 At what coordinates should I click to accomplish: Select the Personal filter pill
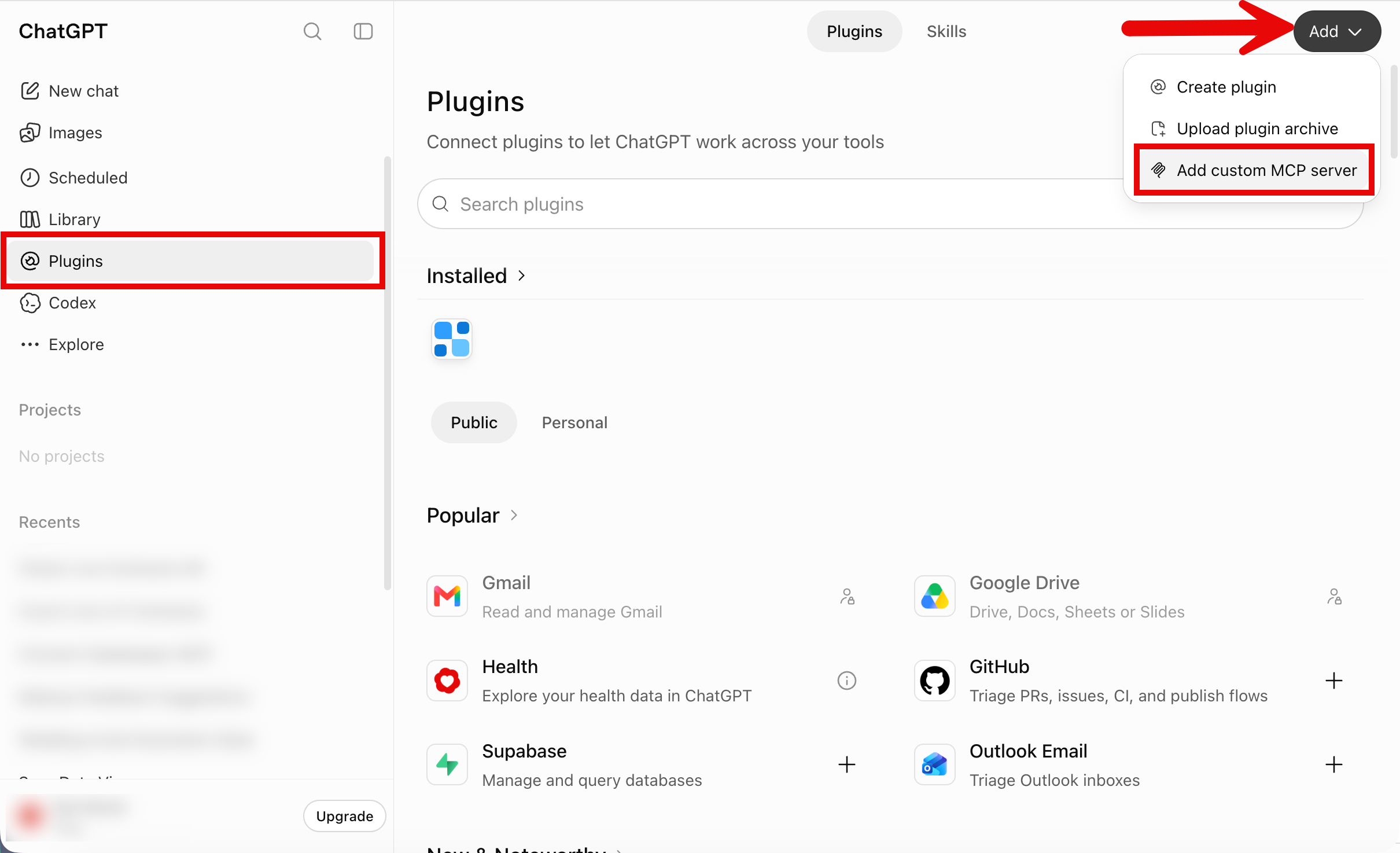point(574,422)
